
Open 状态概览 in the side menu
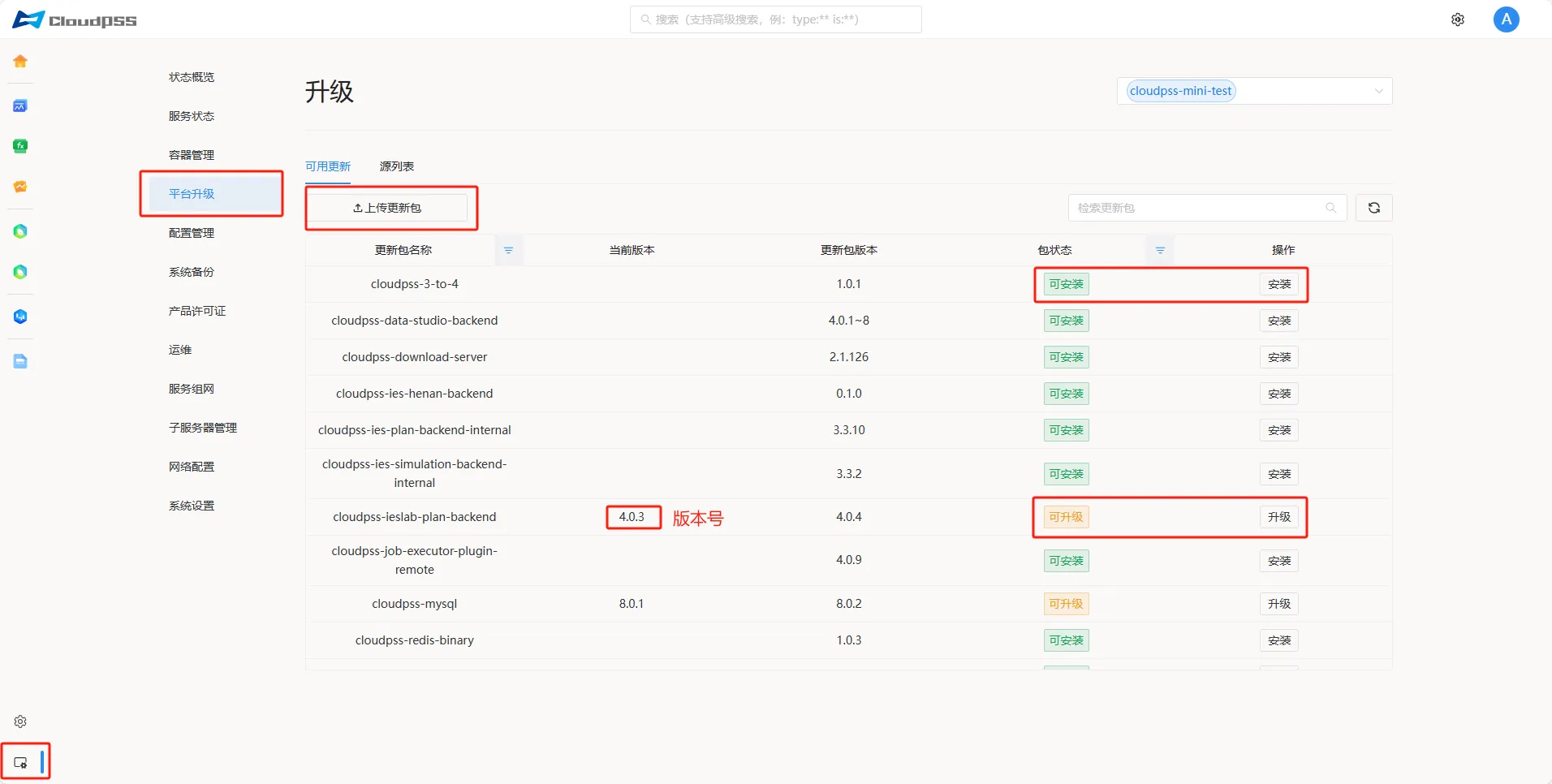coord(192,77)
